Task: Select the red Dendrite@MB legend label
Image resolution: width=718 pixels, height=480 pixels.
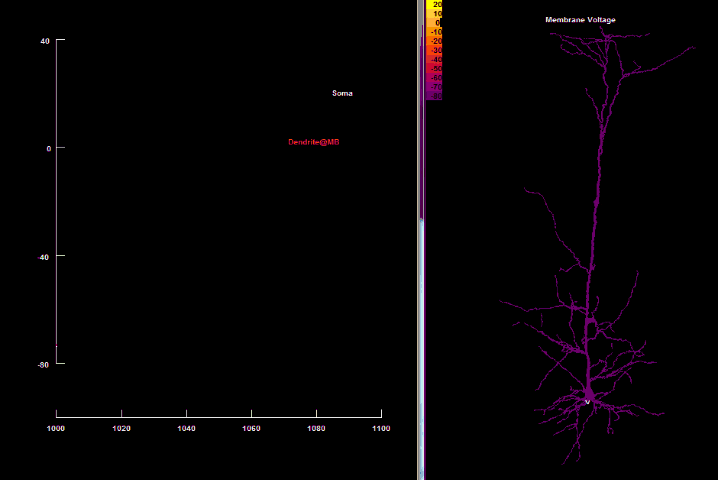Action: pos(314,143)
